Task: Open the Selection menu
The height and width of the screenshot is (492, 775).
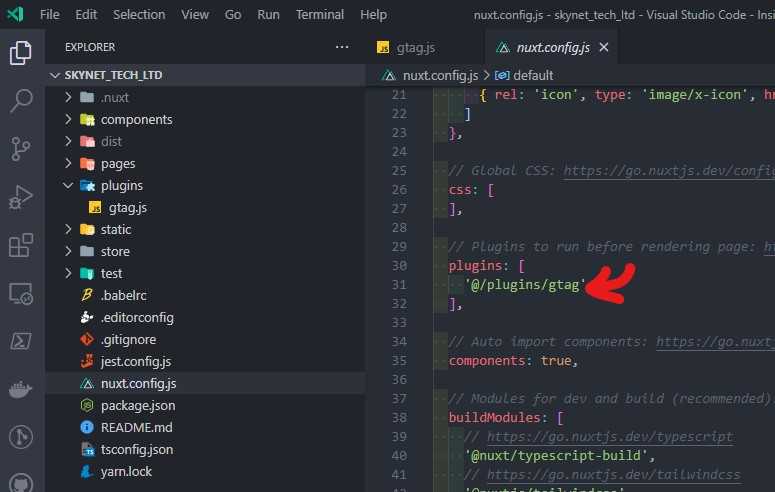Action: tap(139, 15)
